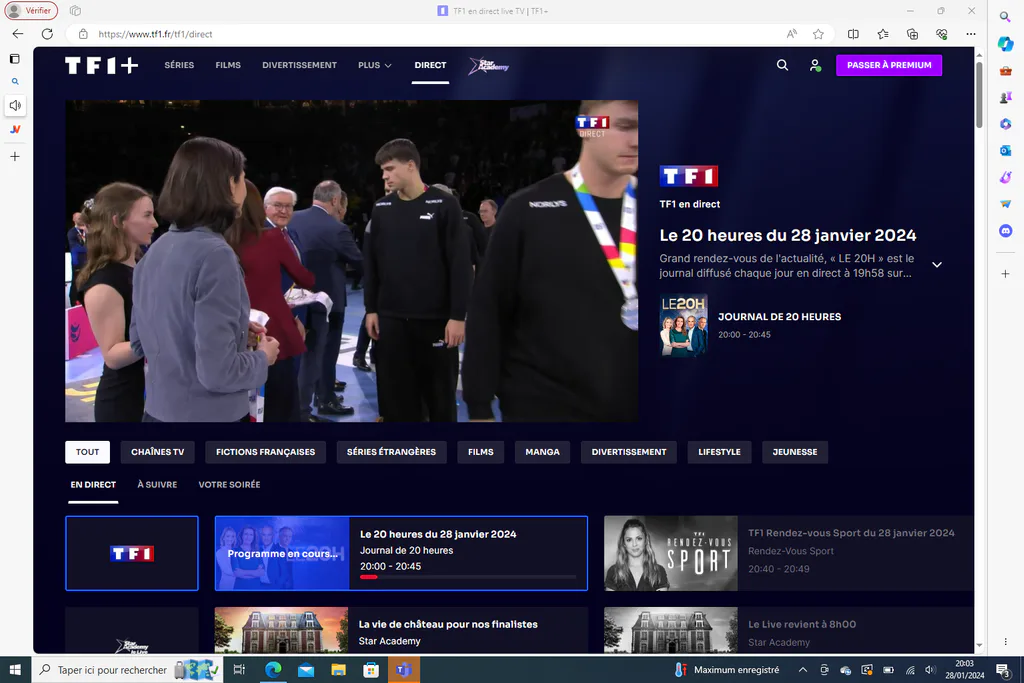Open Microsoft Teams from the taskbar
This screenshot has height=683, width=1024.
coord(404,670)
